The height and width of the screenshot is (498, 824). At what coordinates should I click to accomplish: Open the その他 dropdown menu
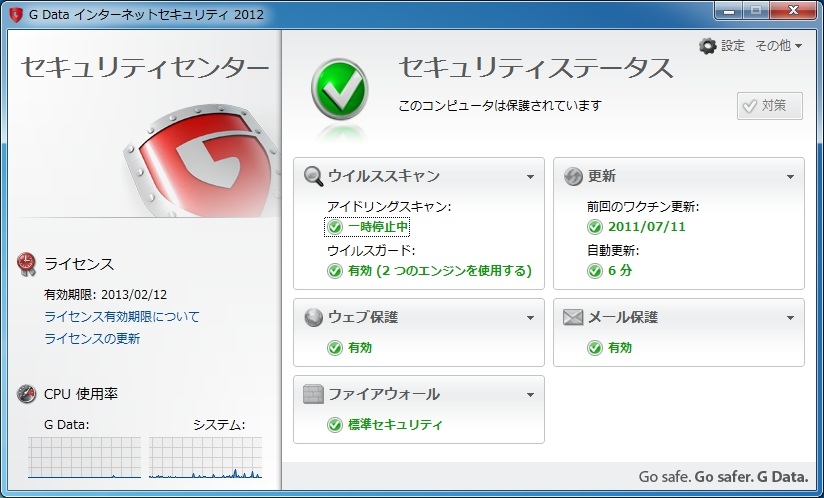778,46
